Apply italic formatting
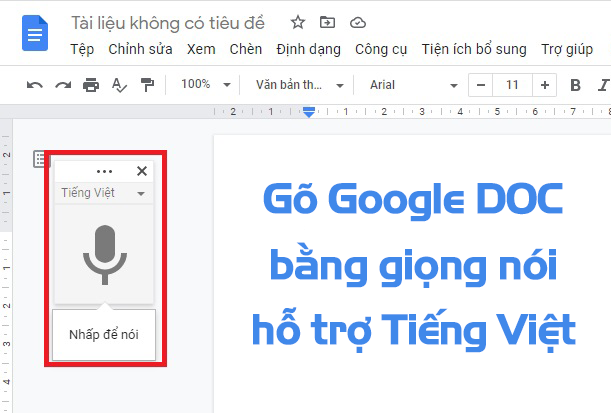 603,85
